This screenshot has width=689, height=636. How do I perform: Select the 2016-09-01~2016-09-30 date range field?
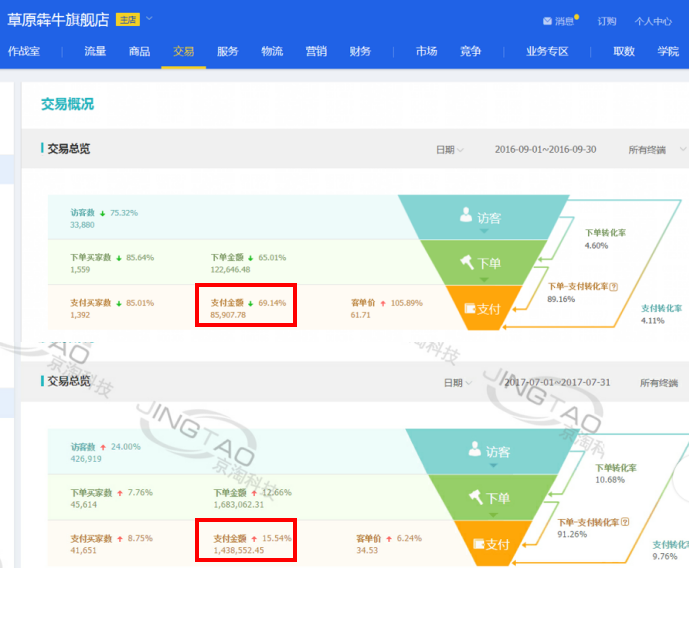[545, 150]
